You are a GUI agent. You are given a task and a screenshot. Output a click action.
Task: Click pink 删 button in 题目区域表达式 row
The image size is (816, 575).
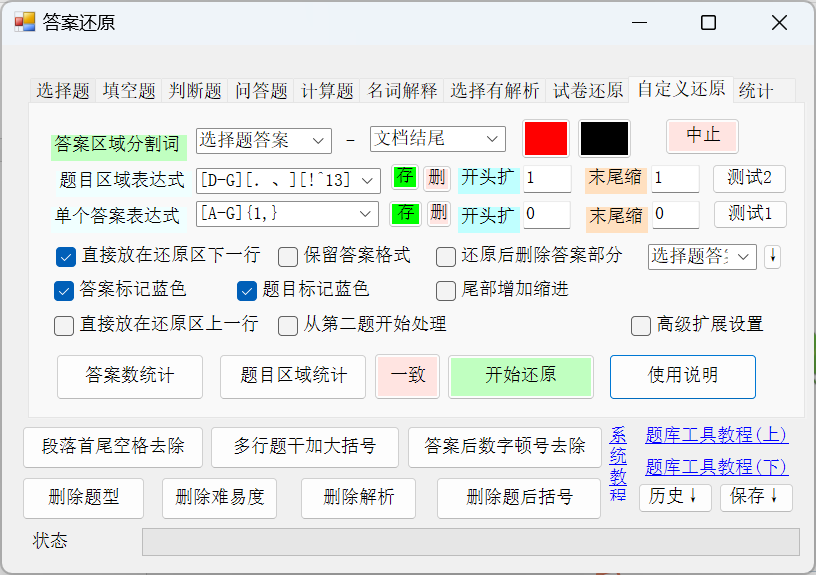coord(437,178)
